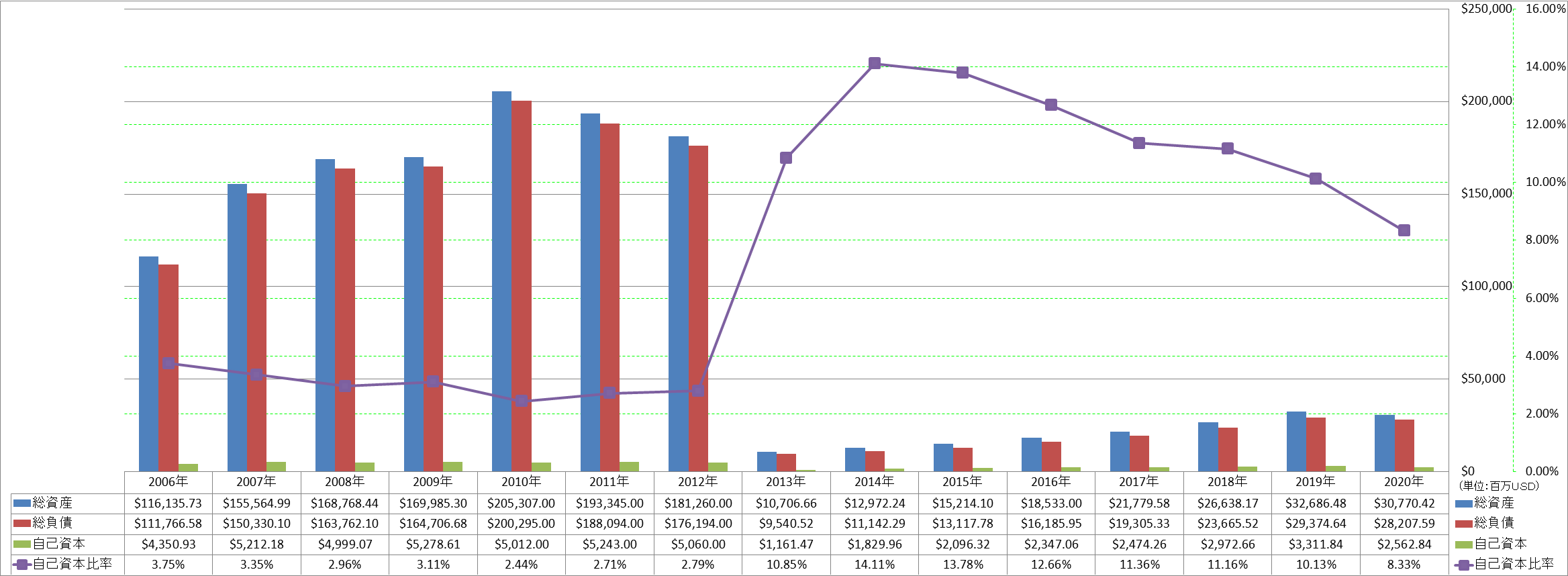This screenshot has width=1568, height=576.
Task: Click the 自己資本 row label on the left
Action: click(x=59, y=544)
